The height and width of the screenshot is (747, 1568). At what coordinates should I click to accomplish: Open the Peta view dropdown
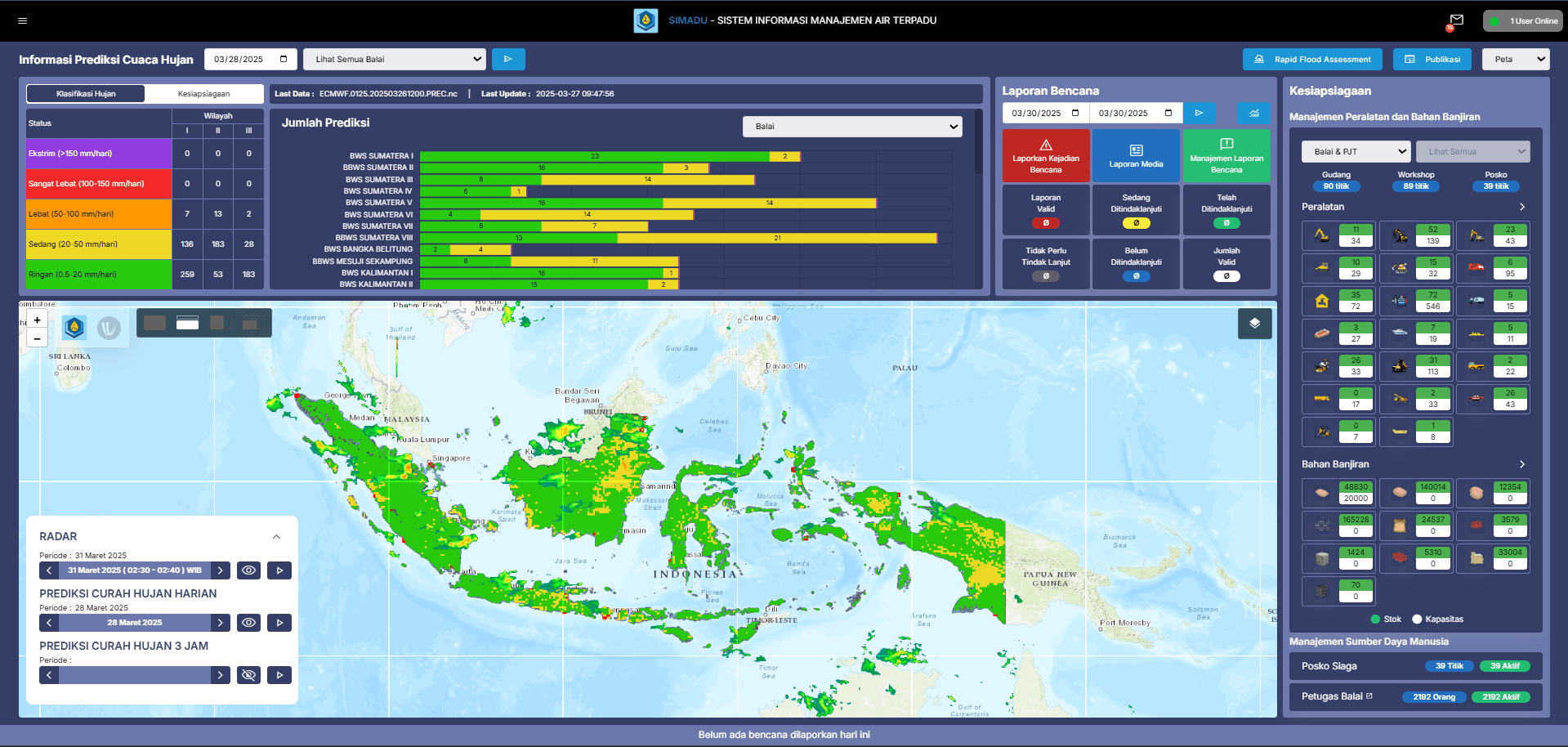pos(1515,59)
